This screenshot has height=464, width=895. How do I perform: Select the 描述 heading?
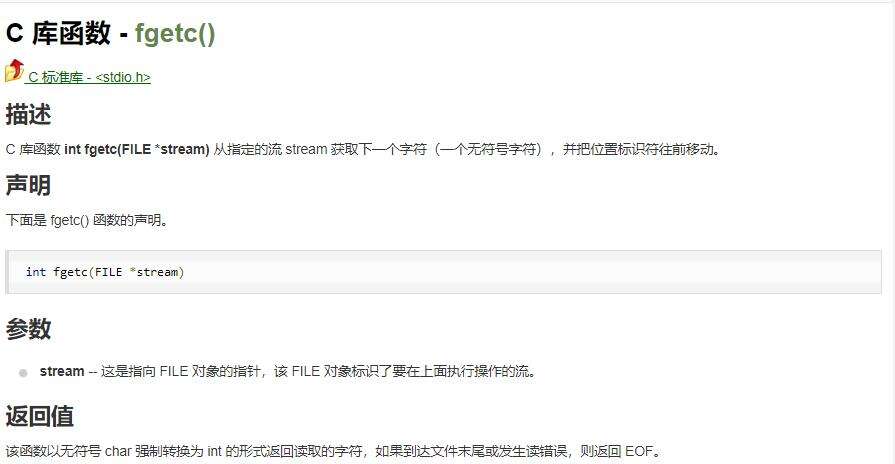(29, 114)
